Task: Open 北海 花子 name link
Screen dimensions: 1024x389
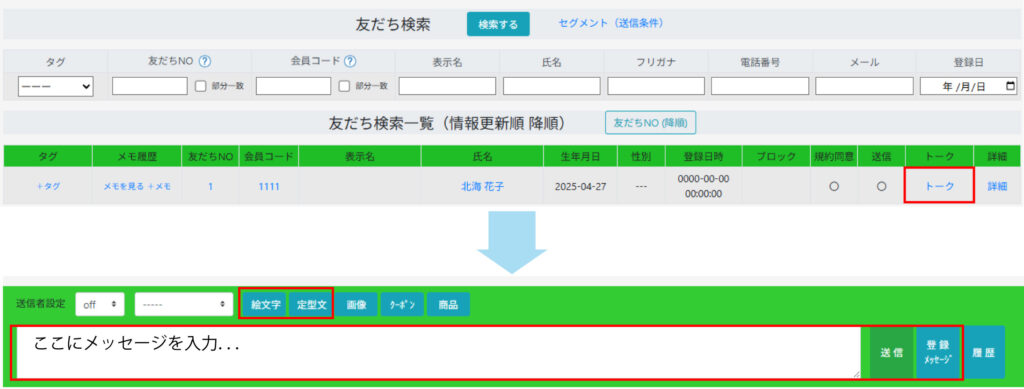Action: coord(482,186)
